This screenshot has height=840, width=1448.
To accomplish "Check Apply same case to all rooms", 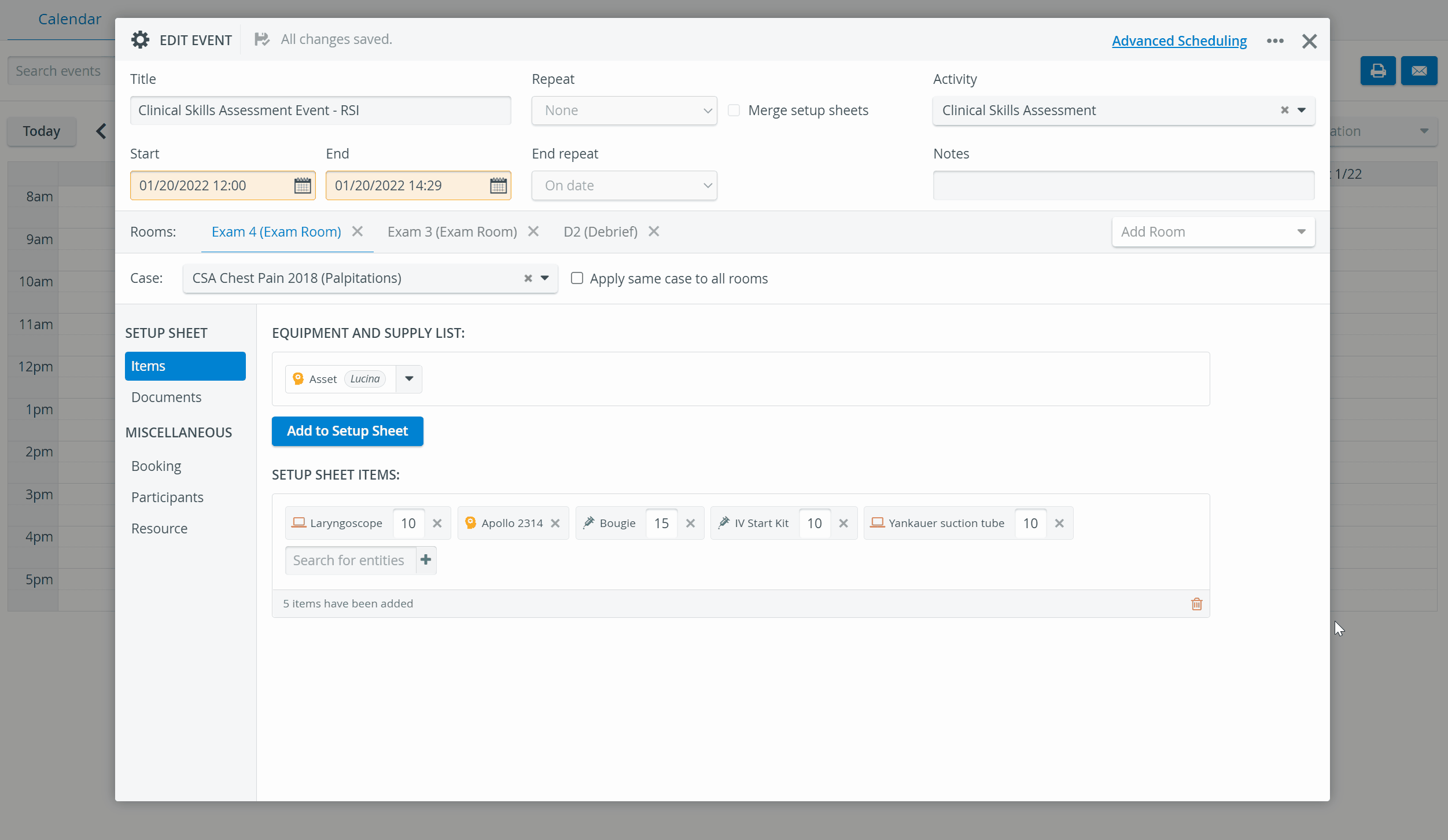I will 577,278.
